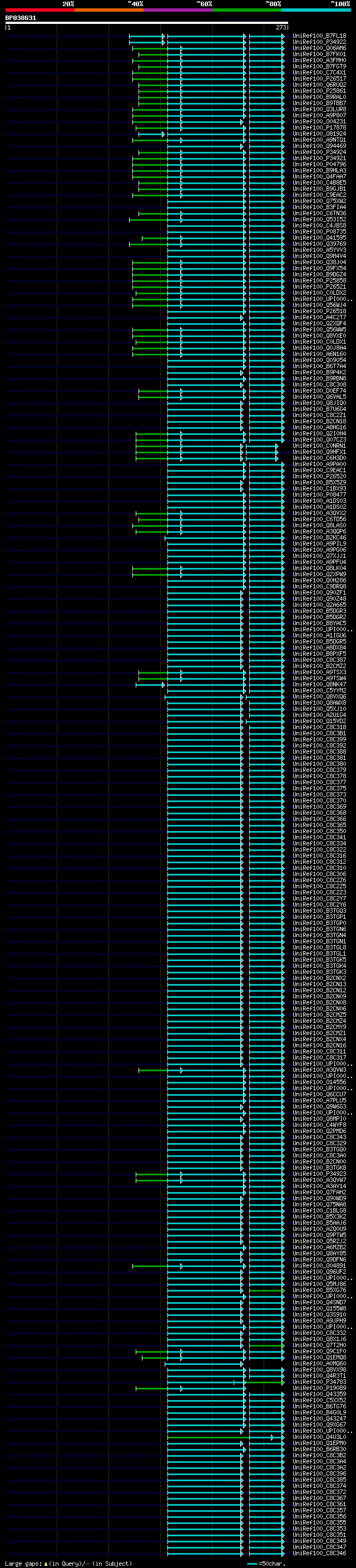Select hit UniRef100_B3FIA4
Viewport: 356px width, 1568px height.
click(319, 207)
